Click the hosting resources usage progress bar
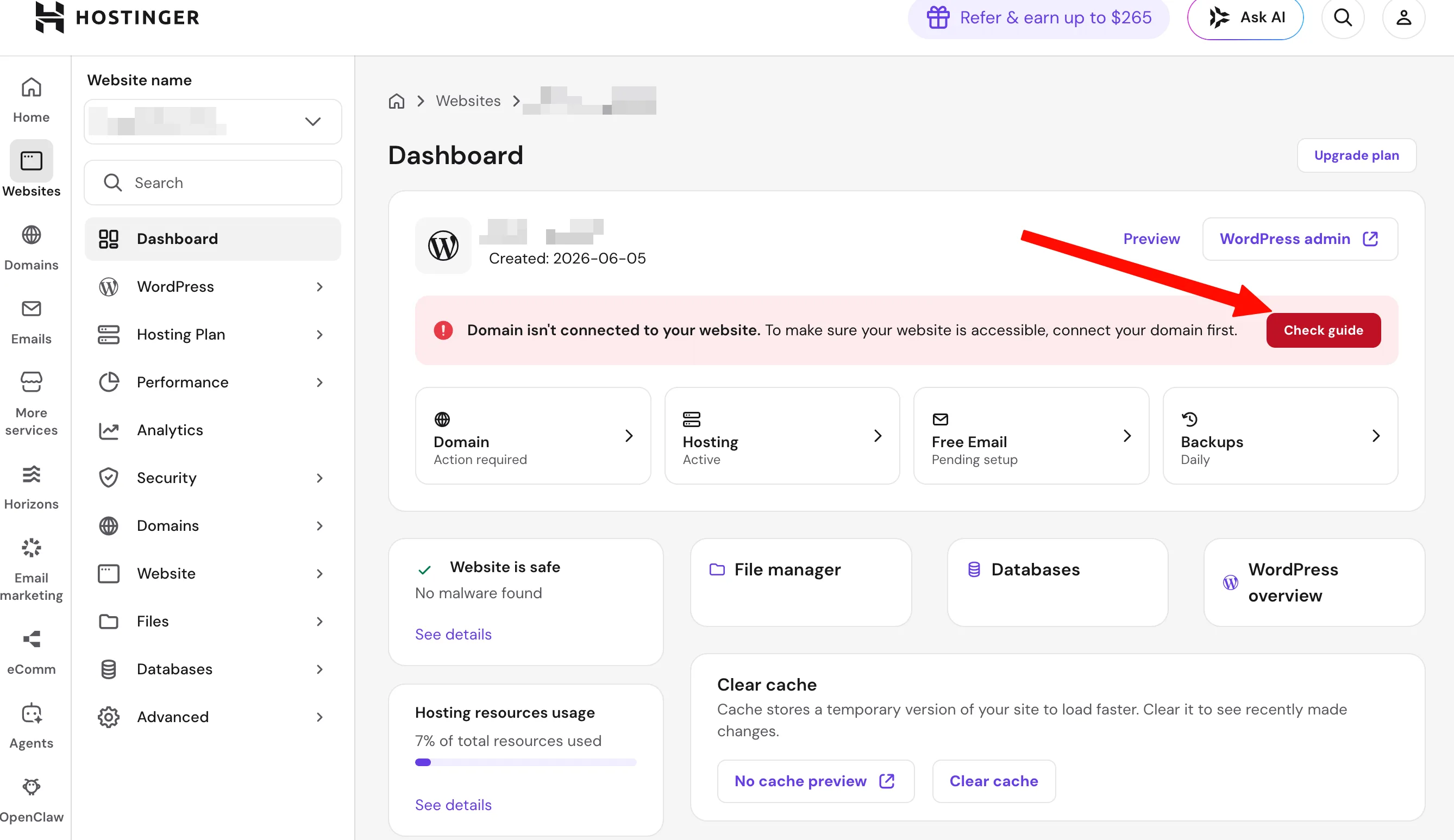The width and height of the screenshot is (1454, 840). pyautogui.click(x=525, y=763)
